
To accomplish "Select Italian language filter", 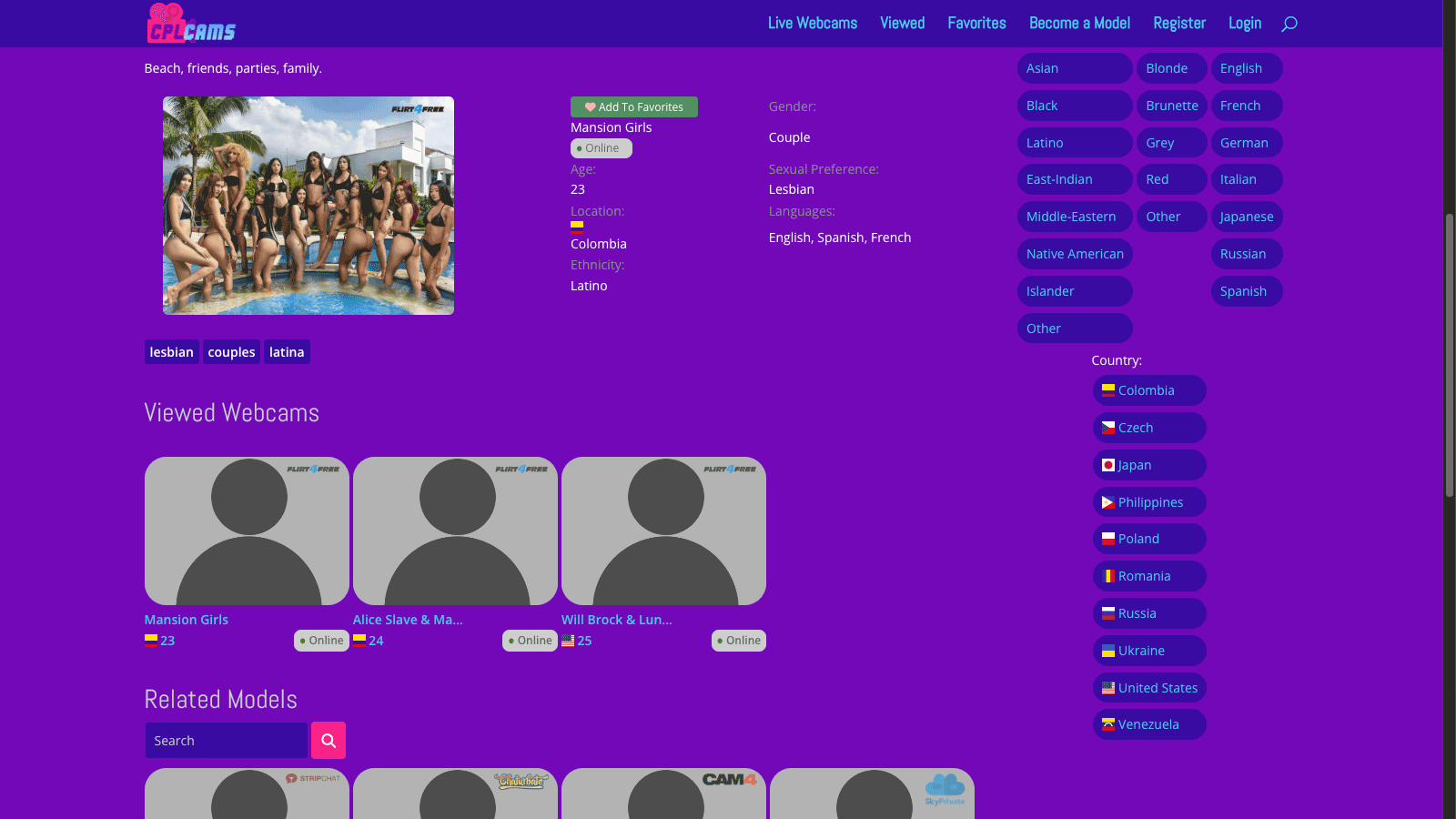I will pos(1247,179).
